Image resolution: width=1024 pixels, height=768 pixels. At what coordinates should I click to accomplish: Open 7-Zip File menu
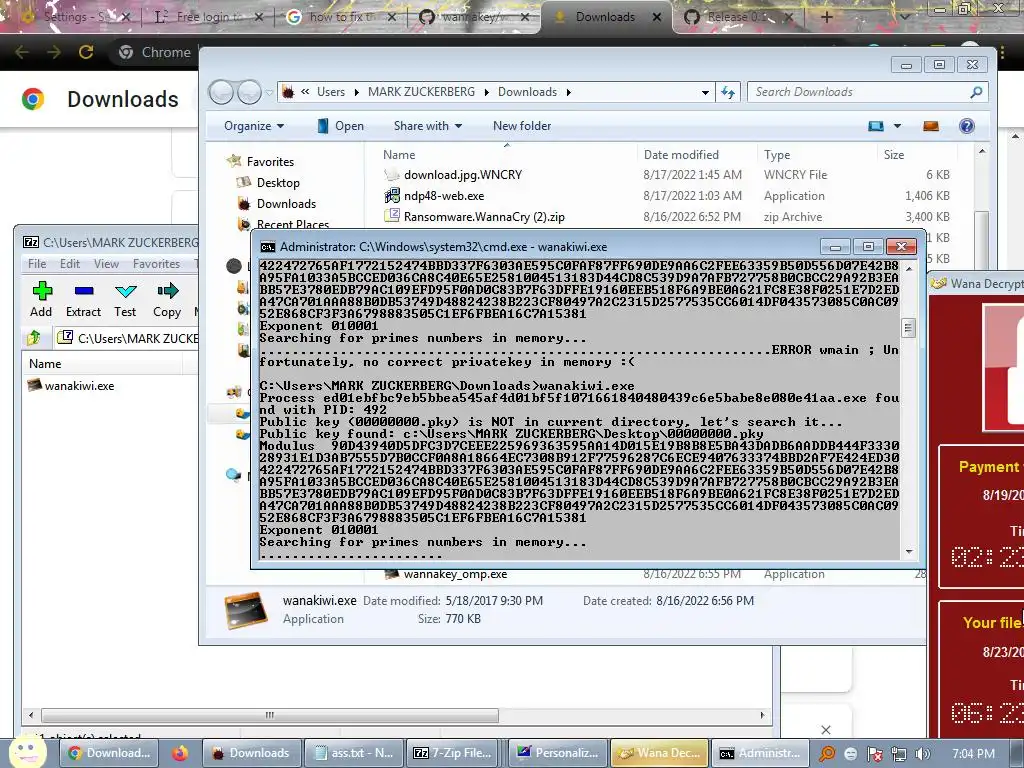tap(37, 264)
